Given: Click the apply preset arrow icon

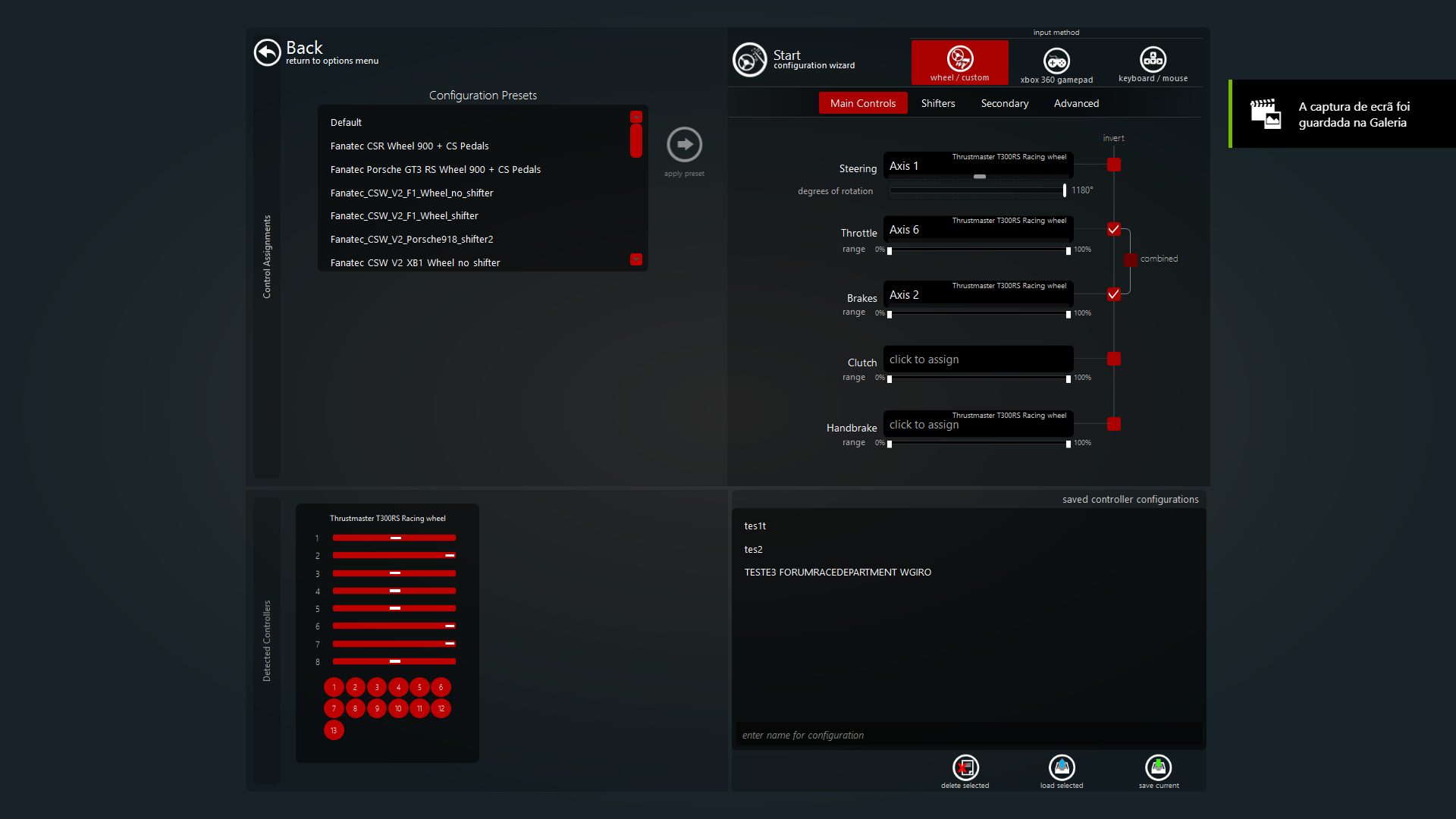Looking at the screenshot, I should point(684,144).
